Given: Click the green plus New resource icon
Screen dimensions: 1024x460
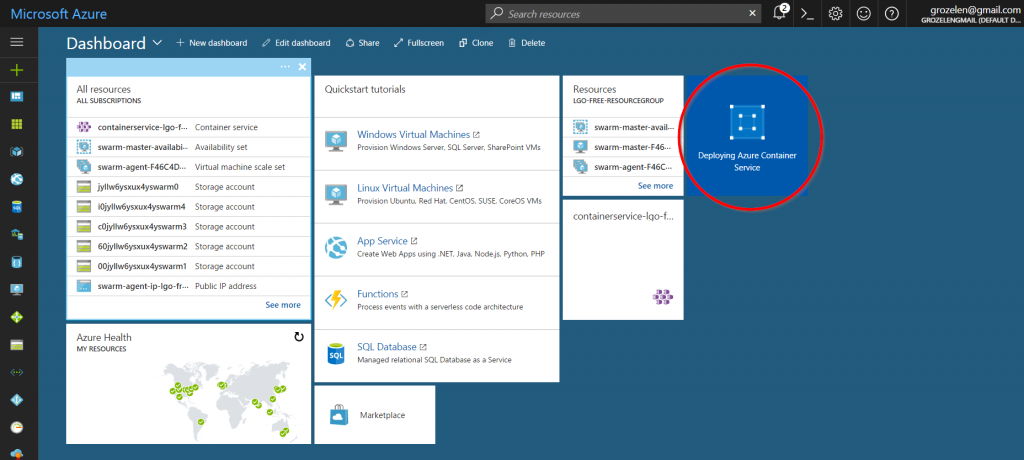Looking at the screenshot, I should pos(16,70).
